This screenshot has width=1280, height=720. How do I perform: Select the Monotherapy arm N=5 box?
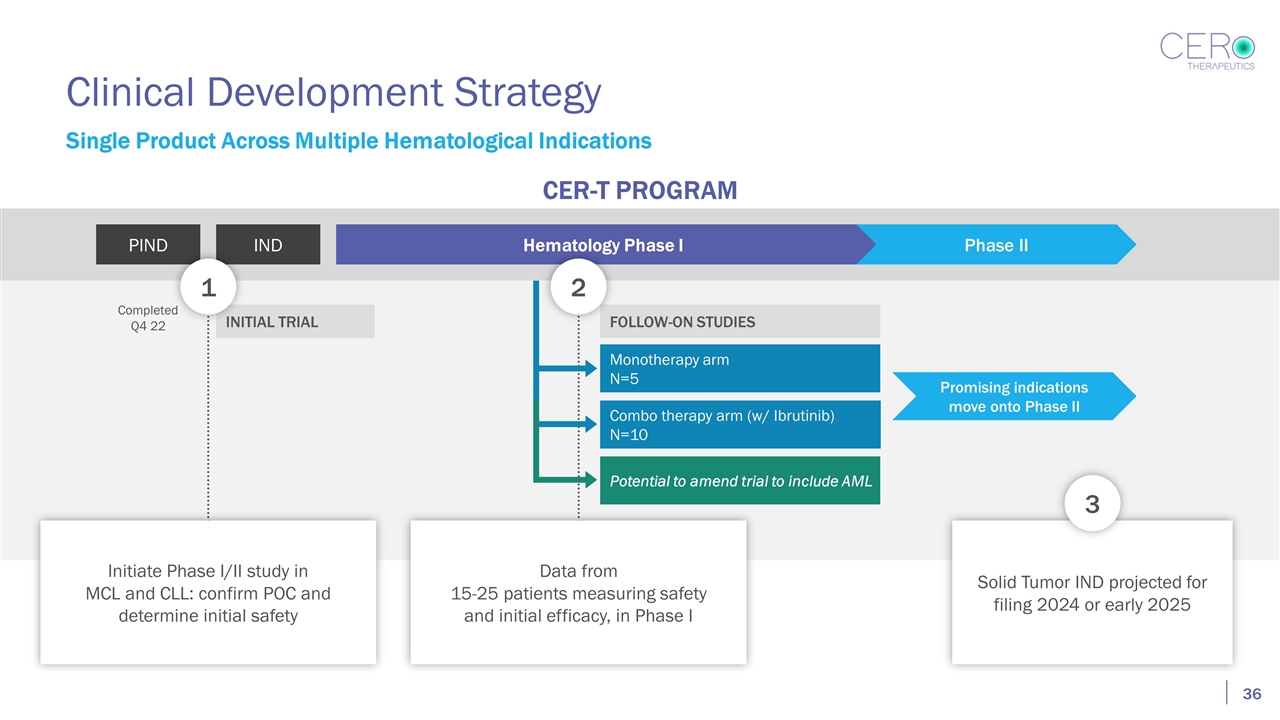(739, 369)
